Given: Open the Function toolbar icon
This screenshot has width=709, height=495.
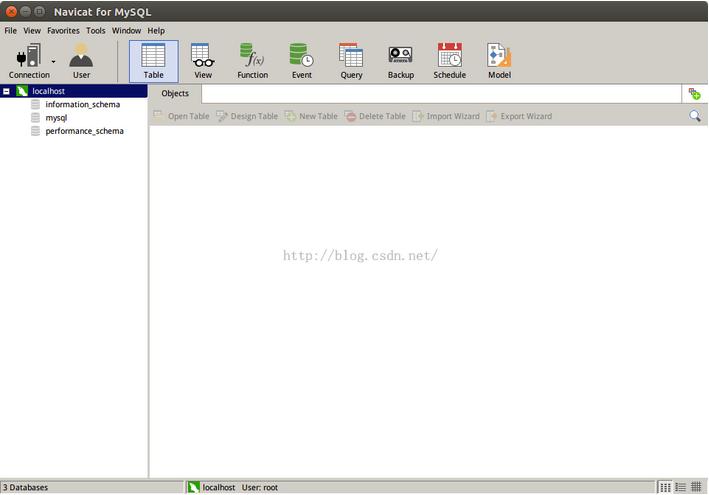Looking at the screenshot, I should tap(252, 61).
